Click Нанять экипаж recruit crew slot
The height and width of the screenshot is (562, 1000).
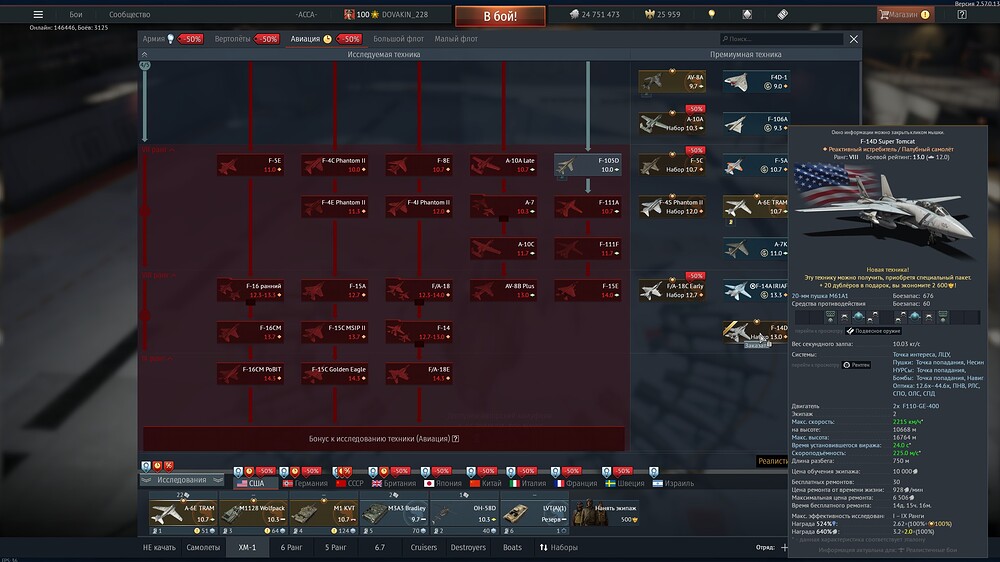click(605, 515)
